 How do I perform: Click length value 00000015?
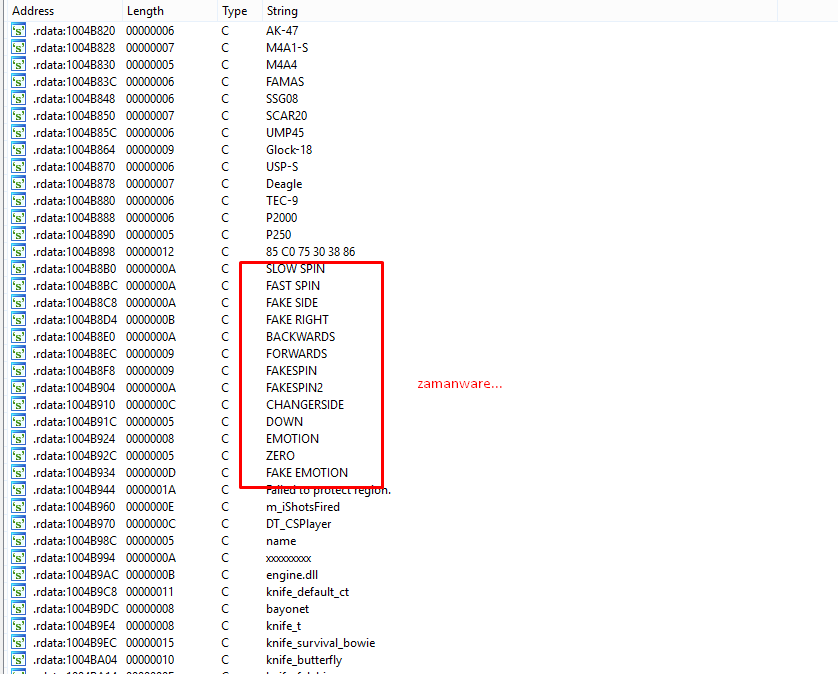[x=150, y=643]
